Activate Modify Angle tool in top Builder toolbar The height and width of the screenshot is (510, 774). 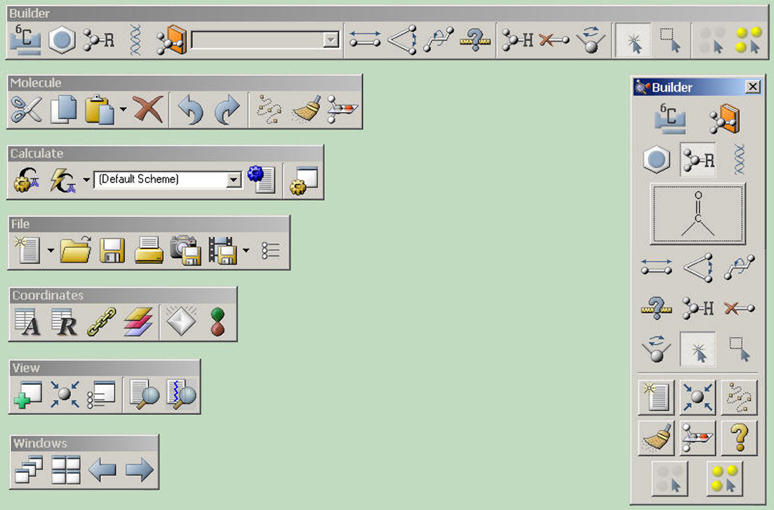pyautogui.click(x=402, y=39)
